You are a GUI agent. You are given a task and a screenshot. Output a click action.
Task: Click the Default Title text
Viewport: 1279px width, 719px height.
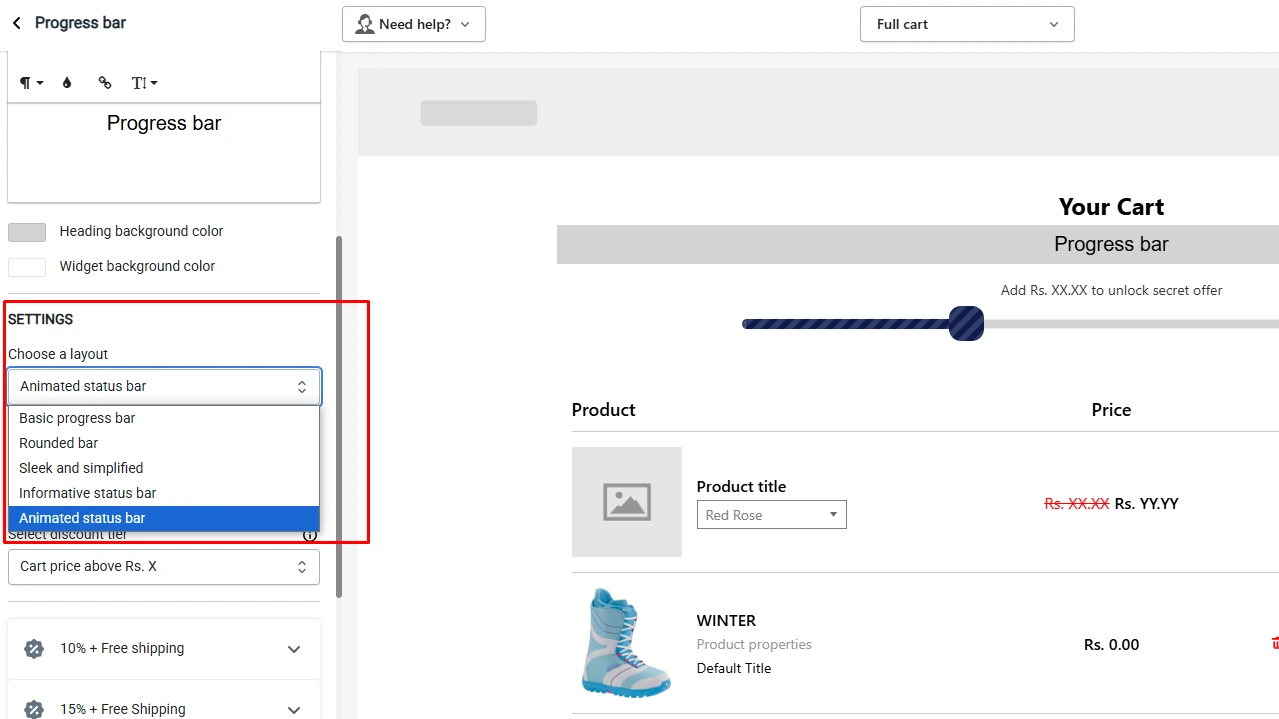click(x=734, y=668)
